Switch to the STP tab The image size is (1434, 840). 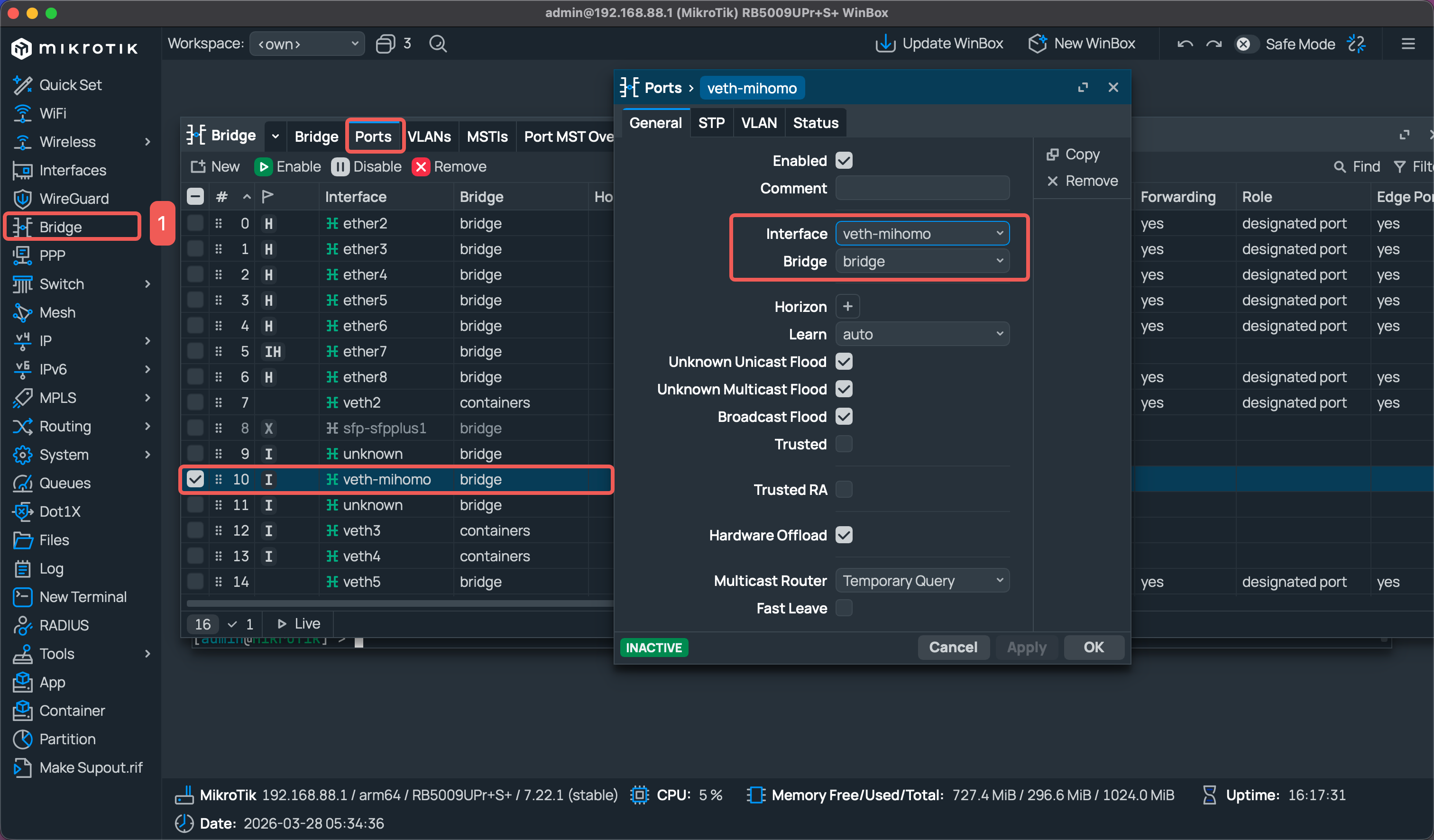pos(711,123)
